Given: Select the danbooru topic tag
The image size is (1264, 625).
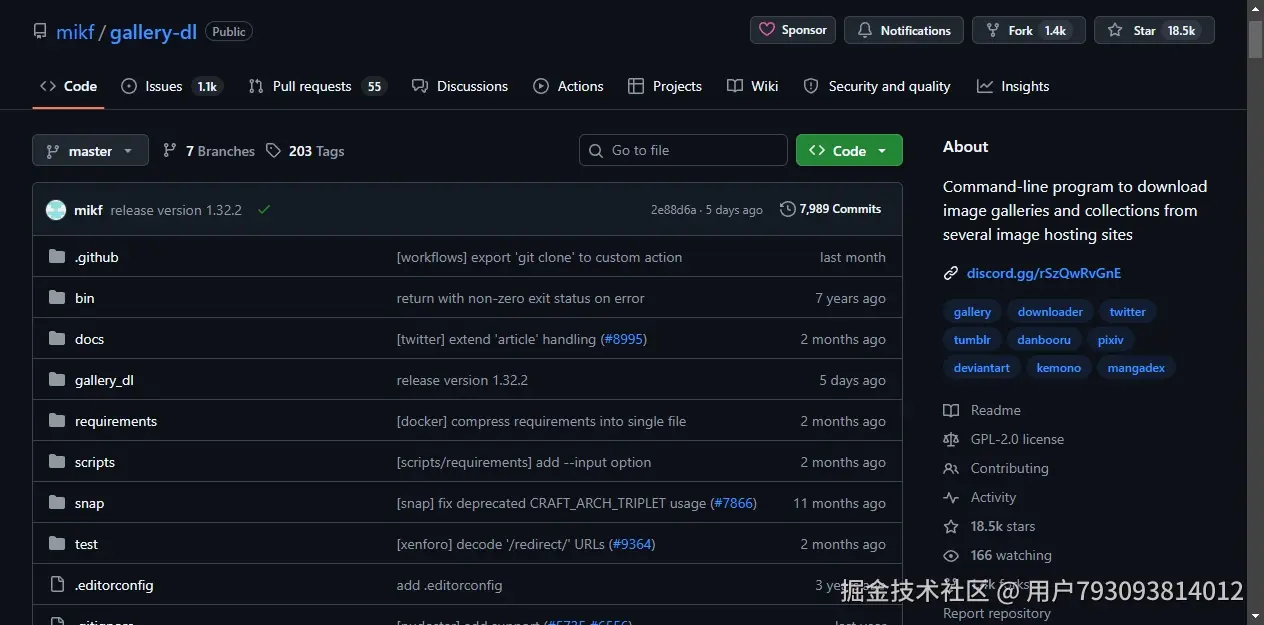Looking at the screenshot, I should [1044, 340].
